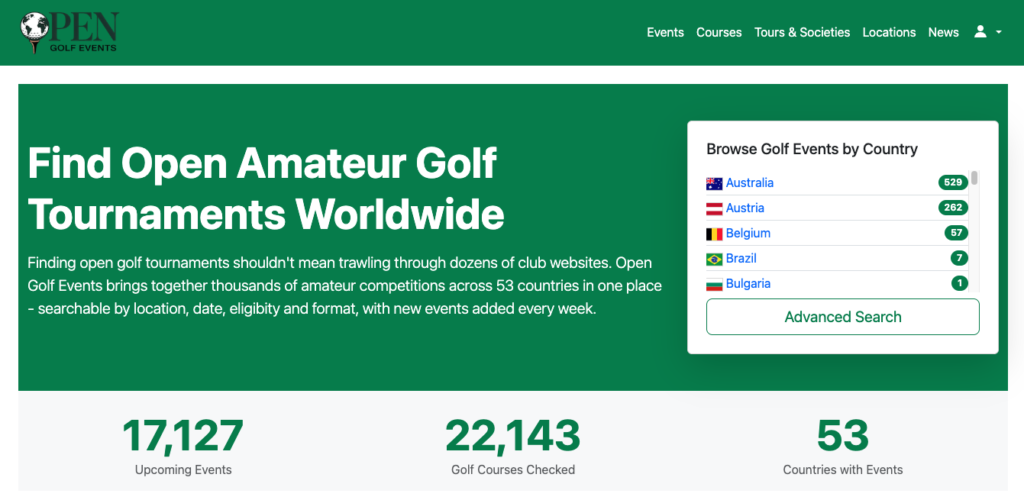Click the Belgium flag icon
The height and width of the screenshot is (500, 1024).
714,234
